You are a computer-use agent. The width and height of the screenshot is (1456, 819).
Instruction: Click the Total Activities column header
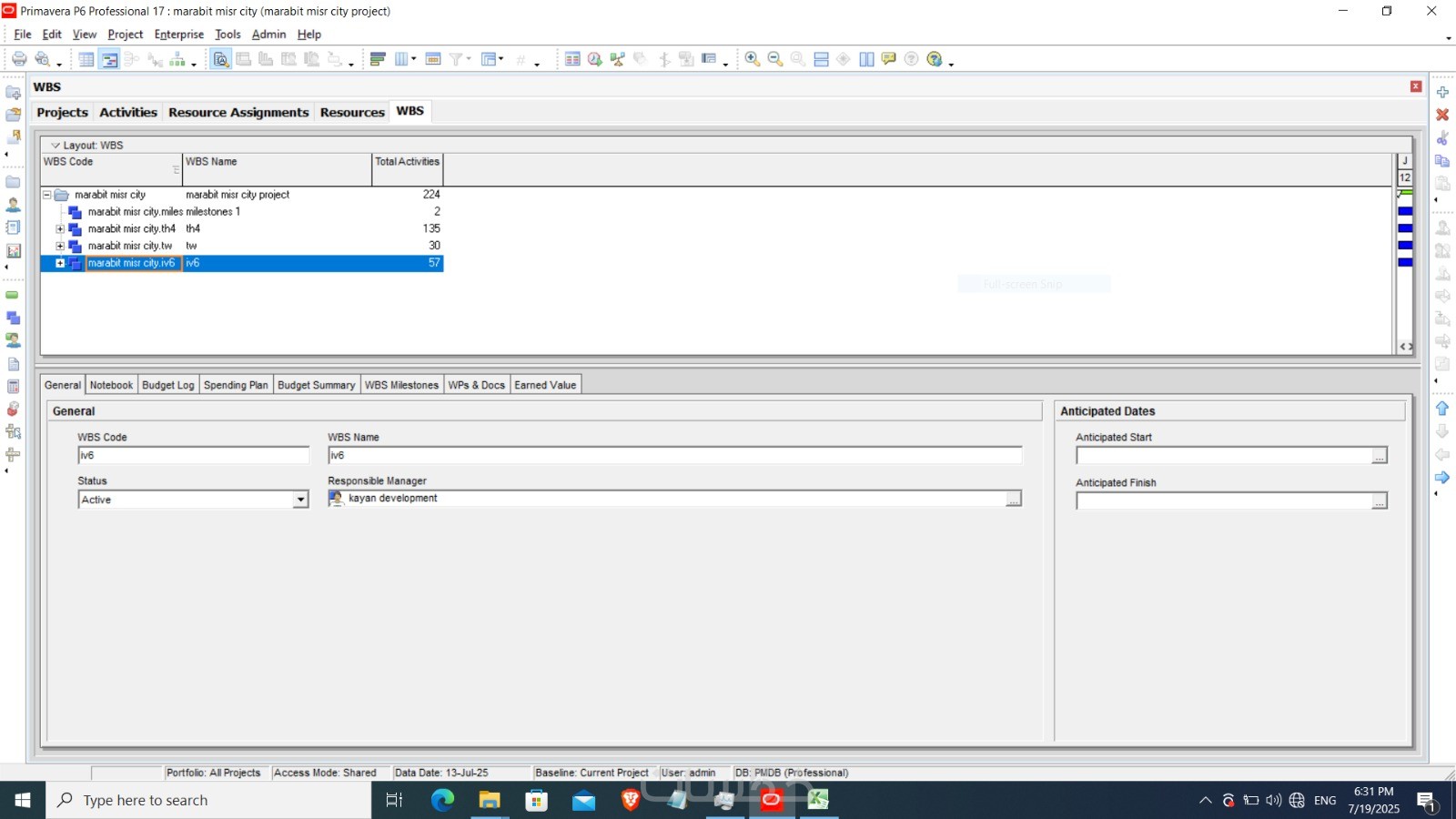[x=408, y=169]
